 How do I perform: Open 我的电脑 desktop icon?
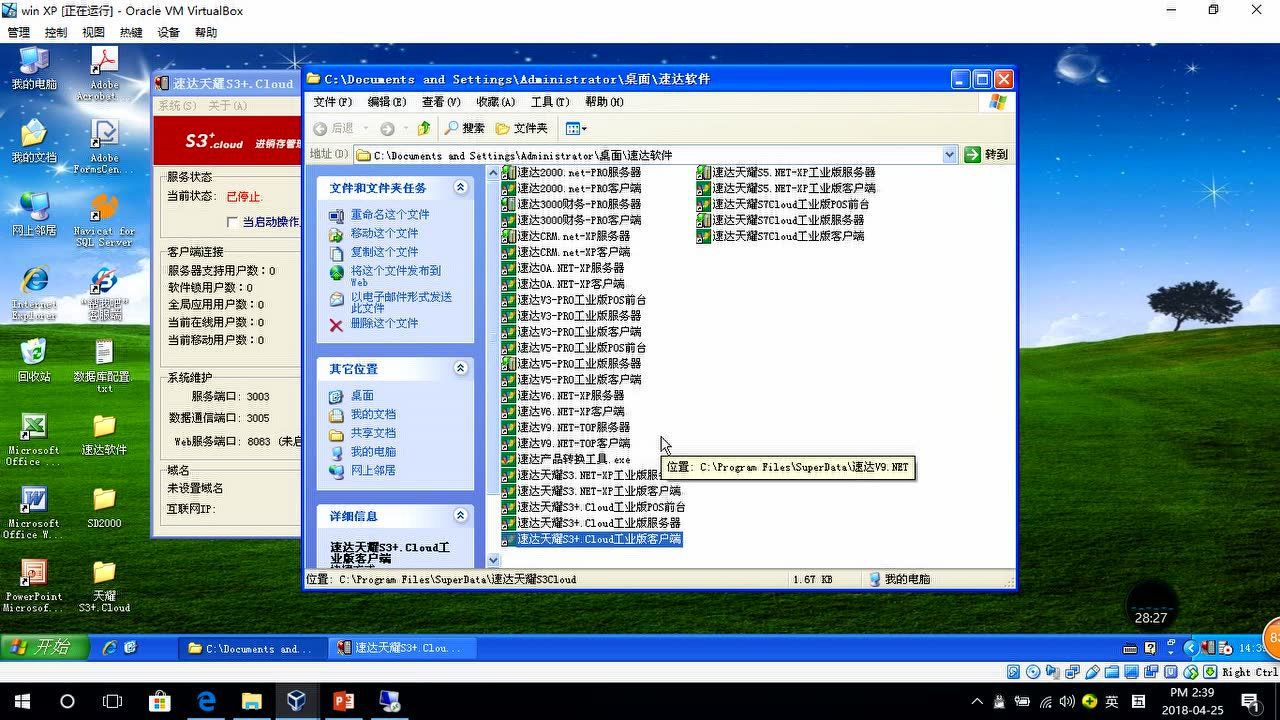pyautogui.click(x=34, y=68)
